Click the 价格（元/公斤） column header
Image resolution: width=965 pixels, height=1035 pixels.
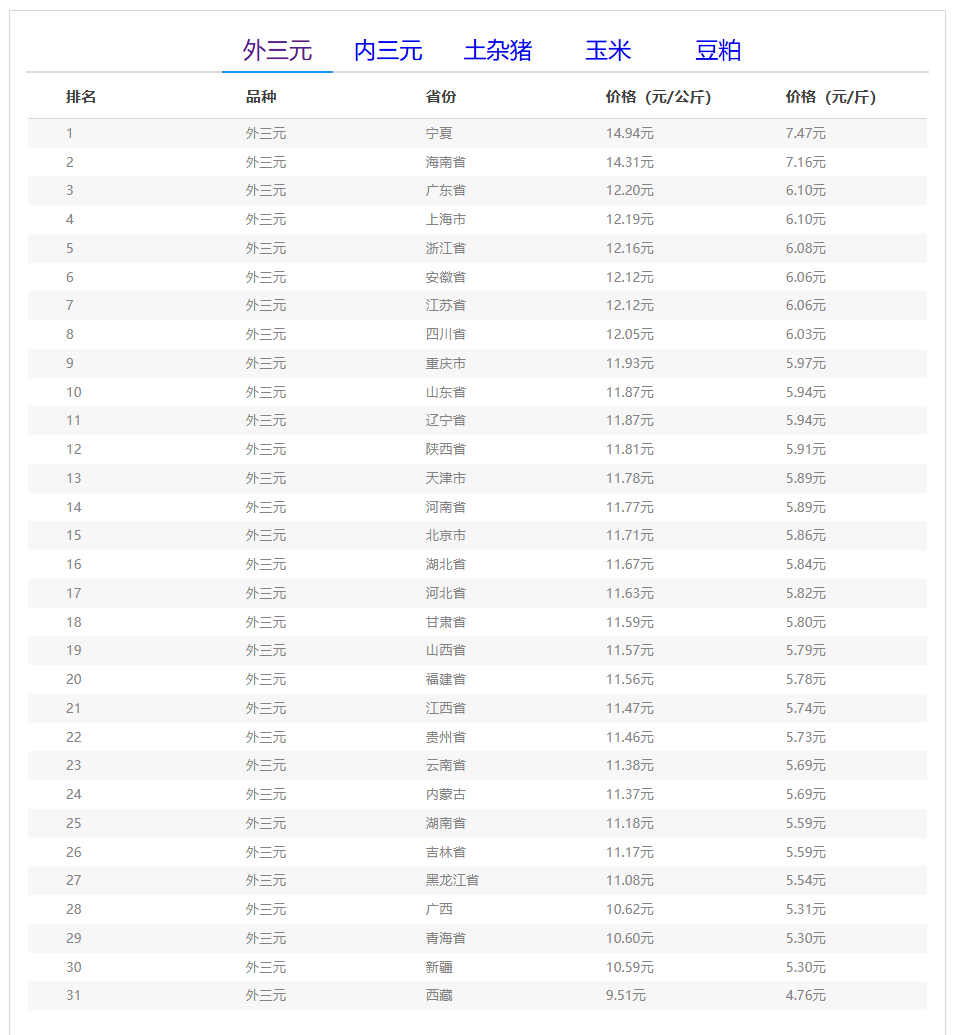coord(658,97)
